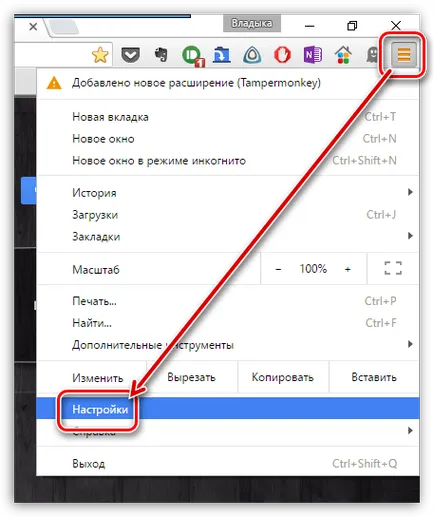Click the colorful house extension icon
This screenshot has height=517, width=434.
pos(343,55)
